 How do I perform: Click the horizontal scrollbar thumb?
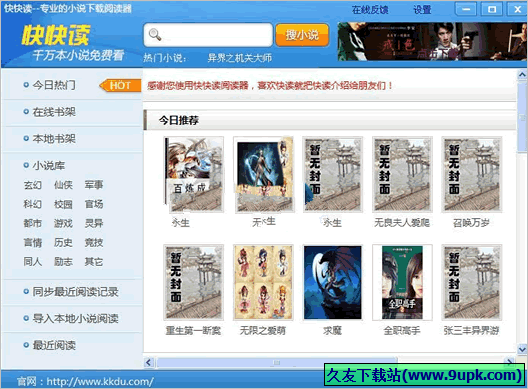click(x=277, y=362)
